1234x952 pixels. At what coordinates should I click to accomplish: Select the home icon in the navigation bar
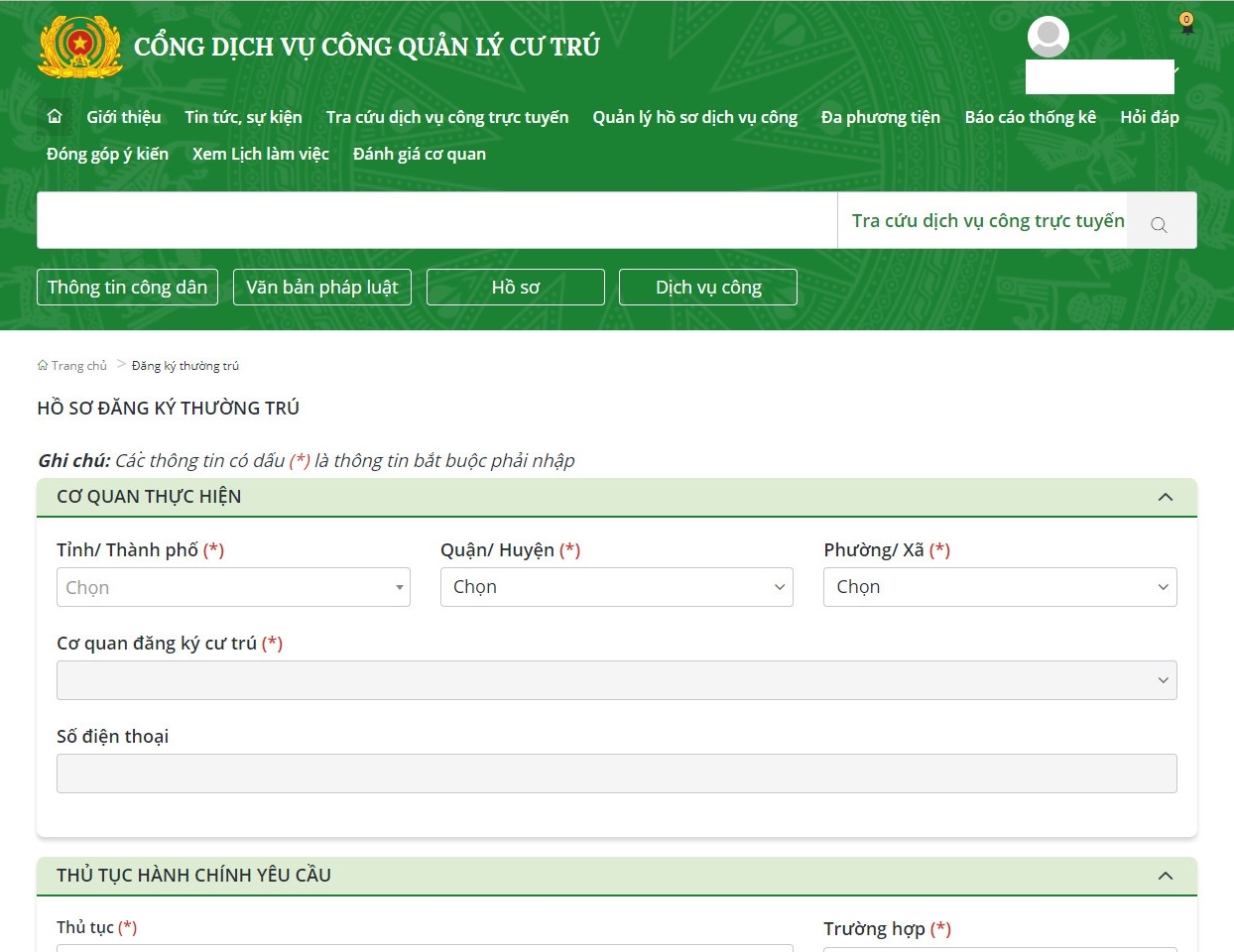(54, 116)
